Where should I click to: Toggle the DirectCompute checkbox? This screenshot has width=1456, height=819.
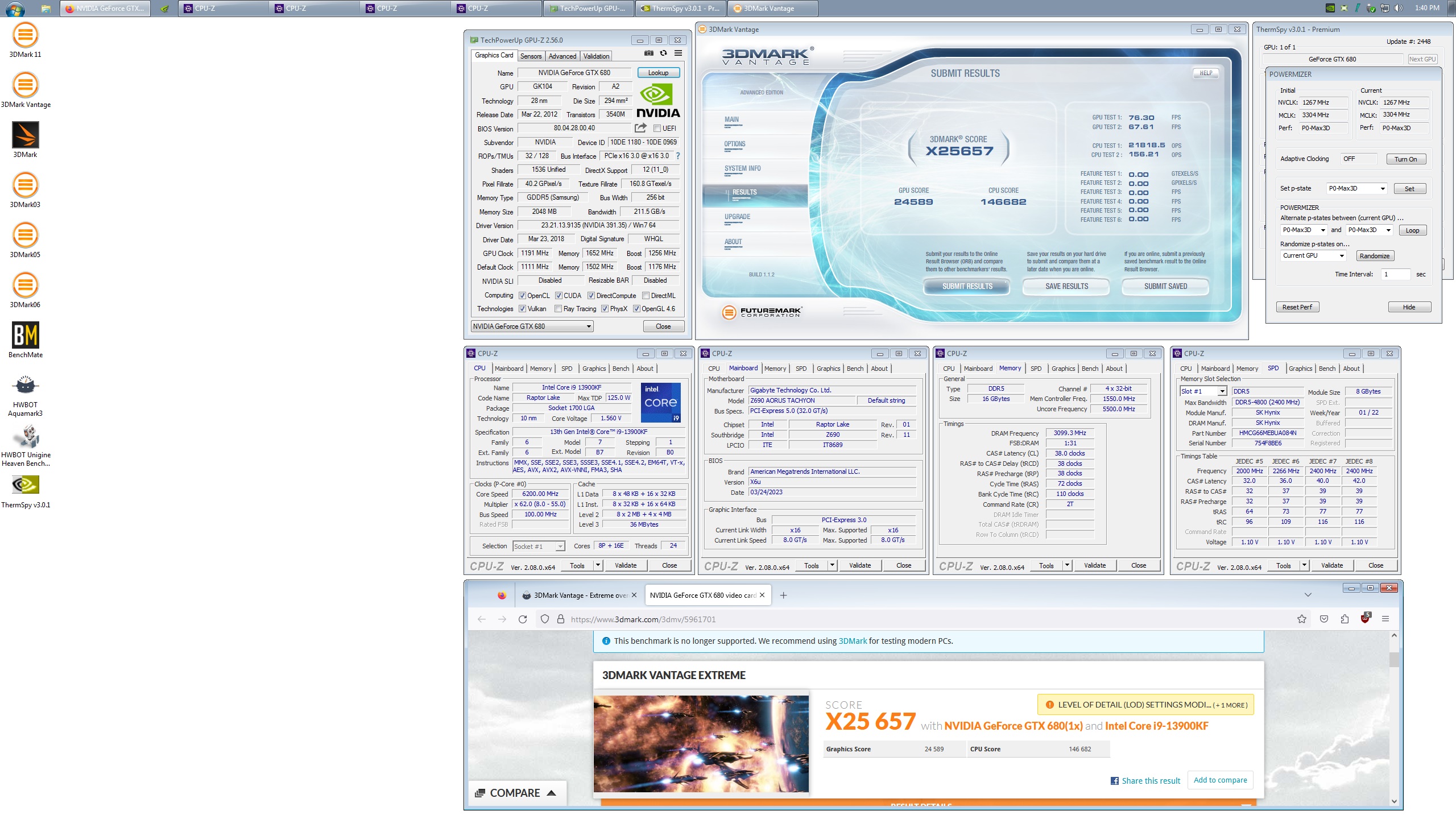tap(591, 296)
